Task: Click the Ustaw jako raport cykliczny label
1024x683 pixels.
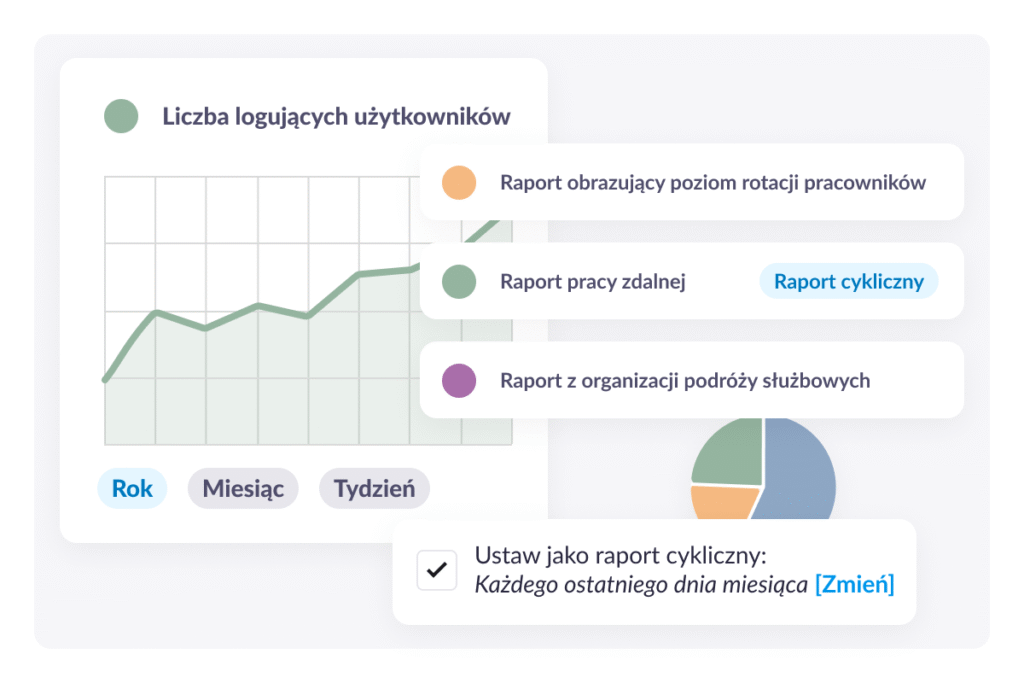Action: 620,556
